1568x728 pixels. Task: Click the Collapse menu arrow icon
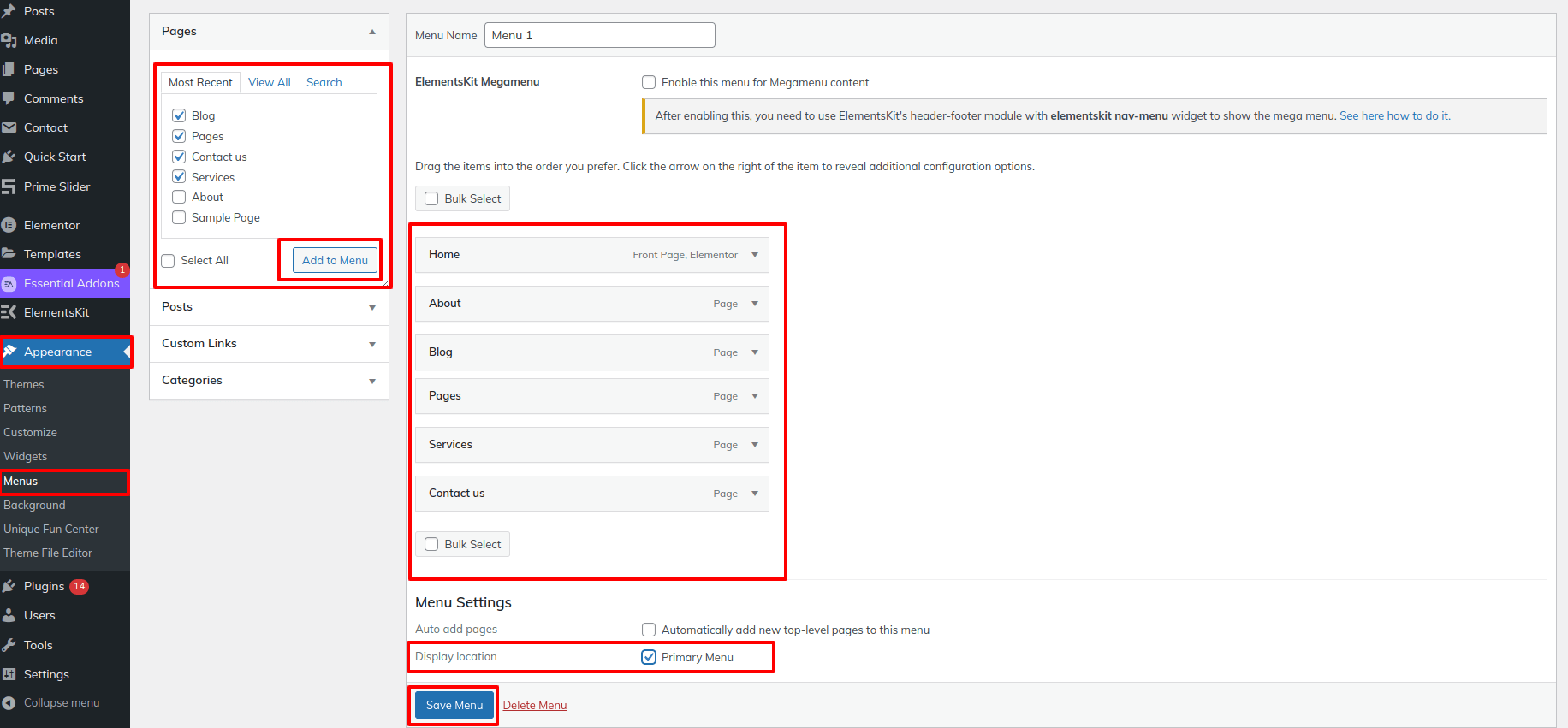click(x=9, y=702)
